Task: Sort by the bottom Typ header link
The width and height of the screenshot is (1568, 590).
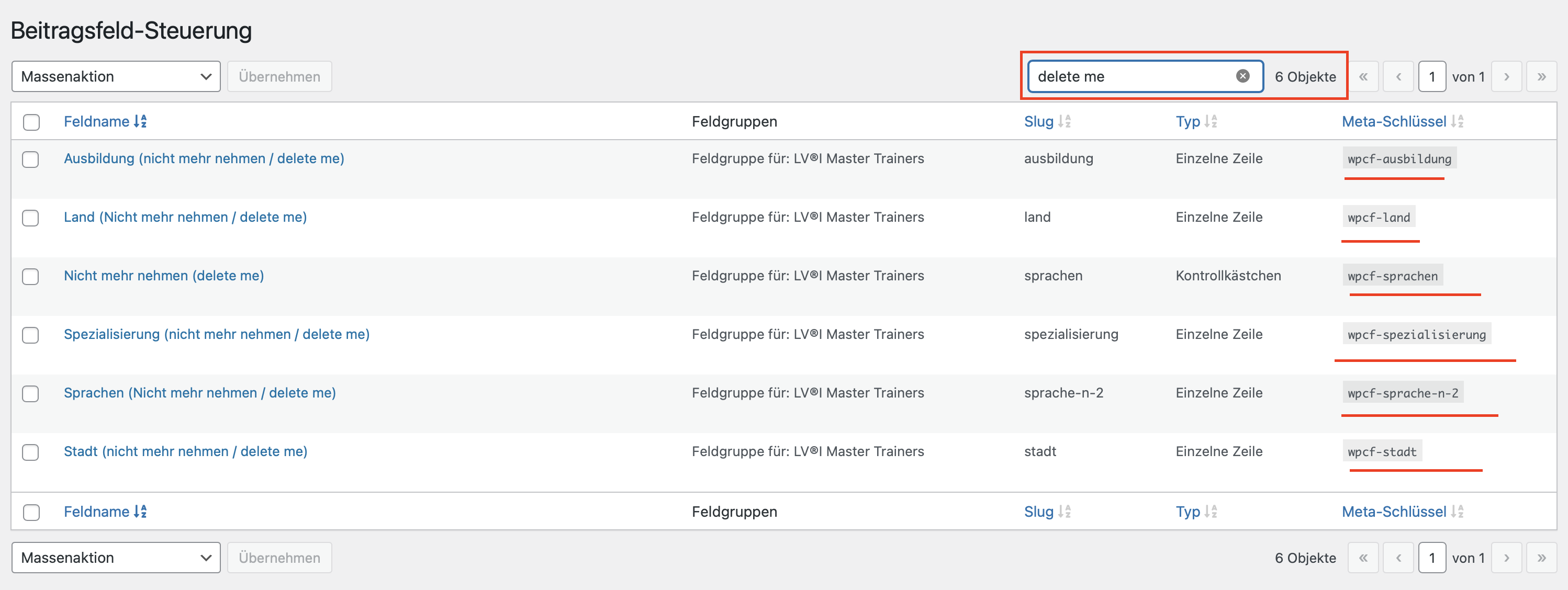Action: click(x=1188, y=512)
